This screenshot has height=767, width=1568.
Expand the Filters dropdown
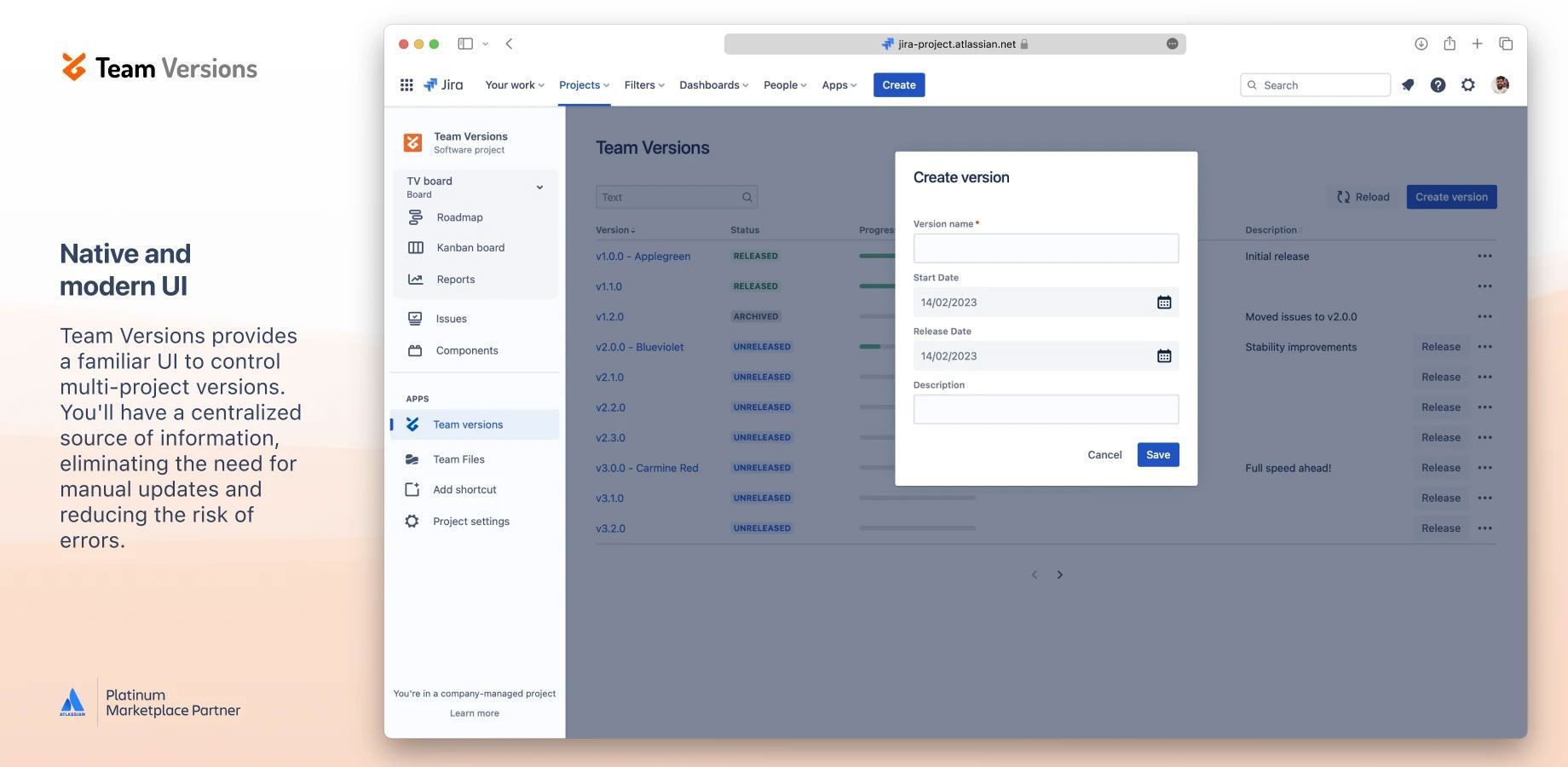pos(643,85)
